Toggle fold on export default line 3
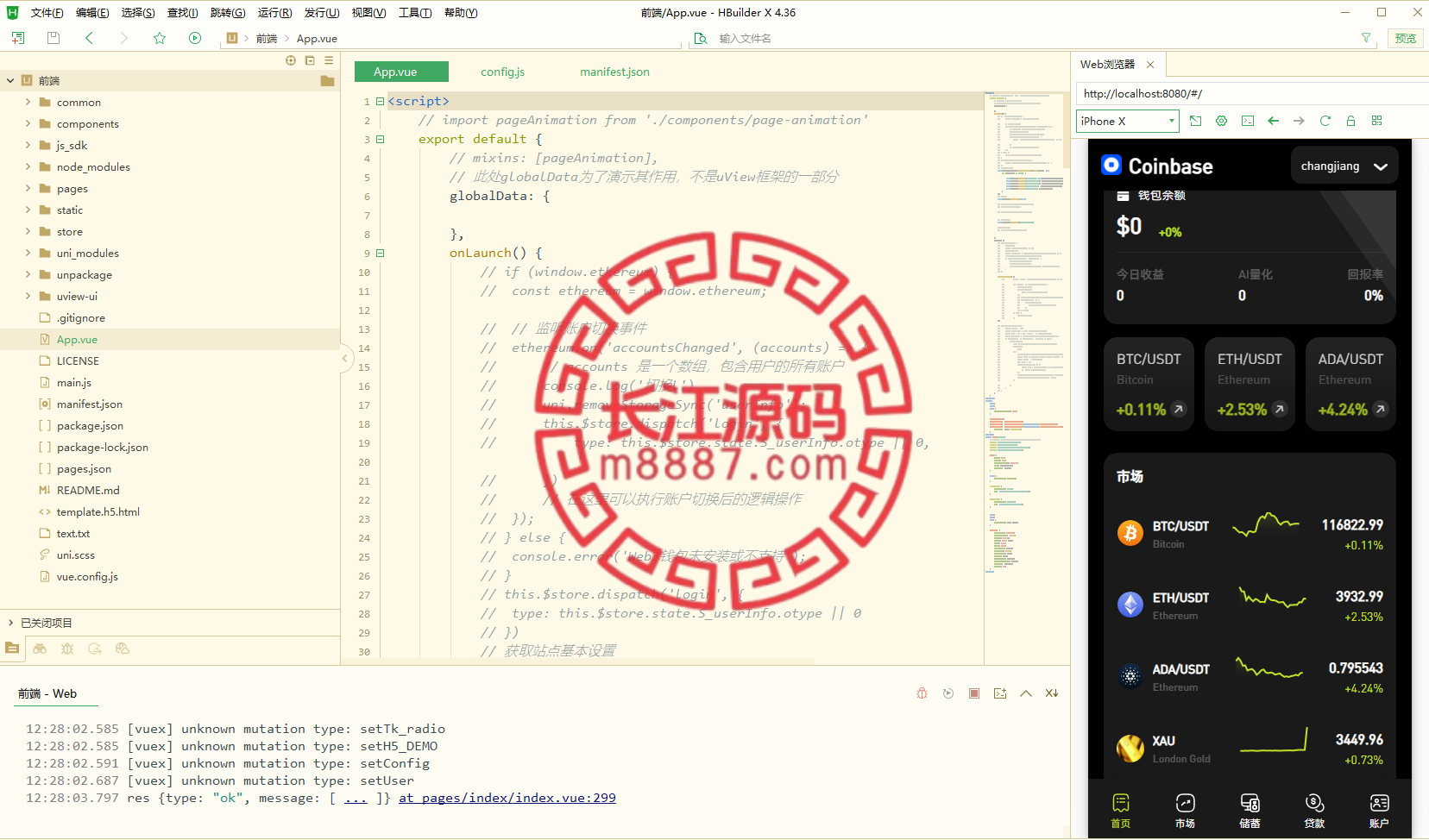 pos(380,139)
